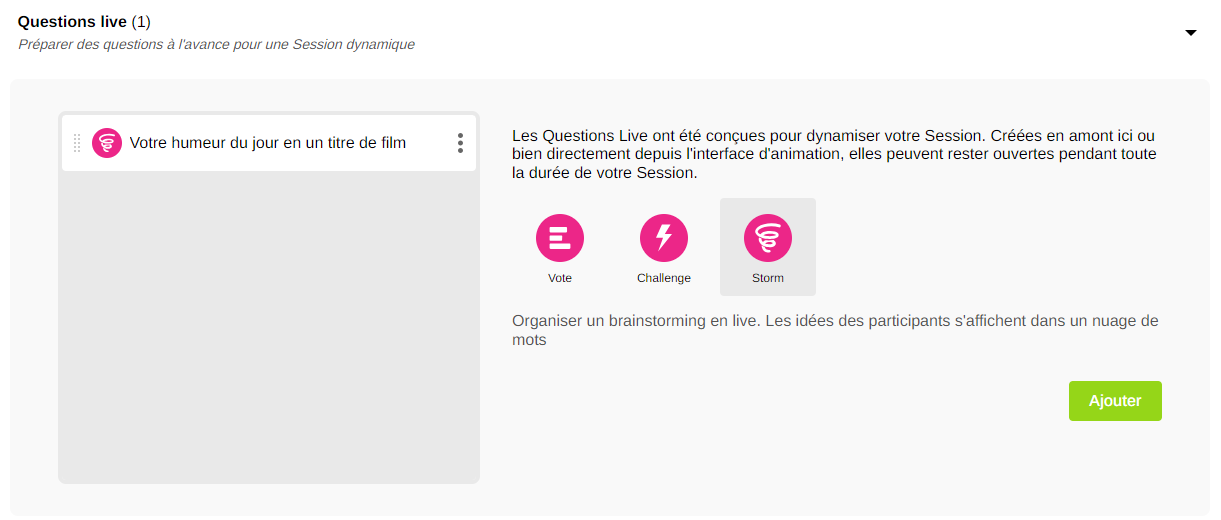Click the subtitle "Préparer des questions à l'avance"
The image size is (1221, 520).
tap(216, 44)
